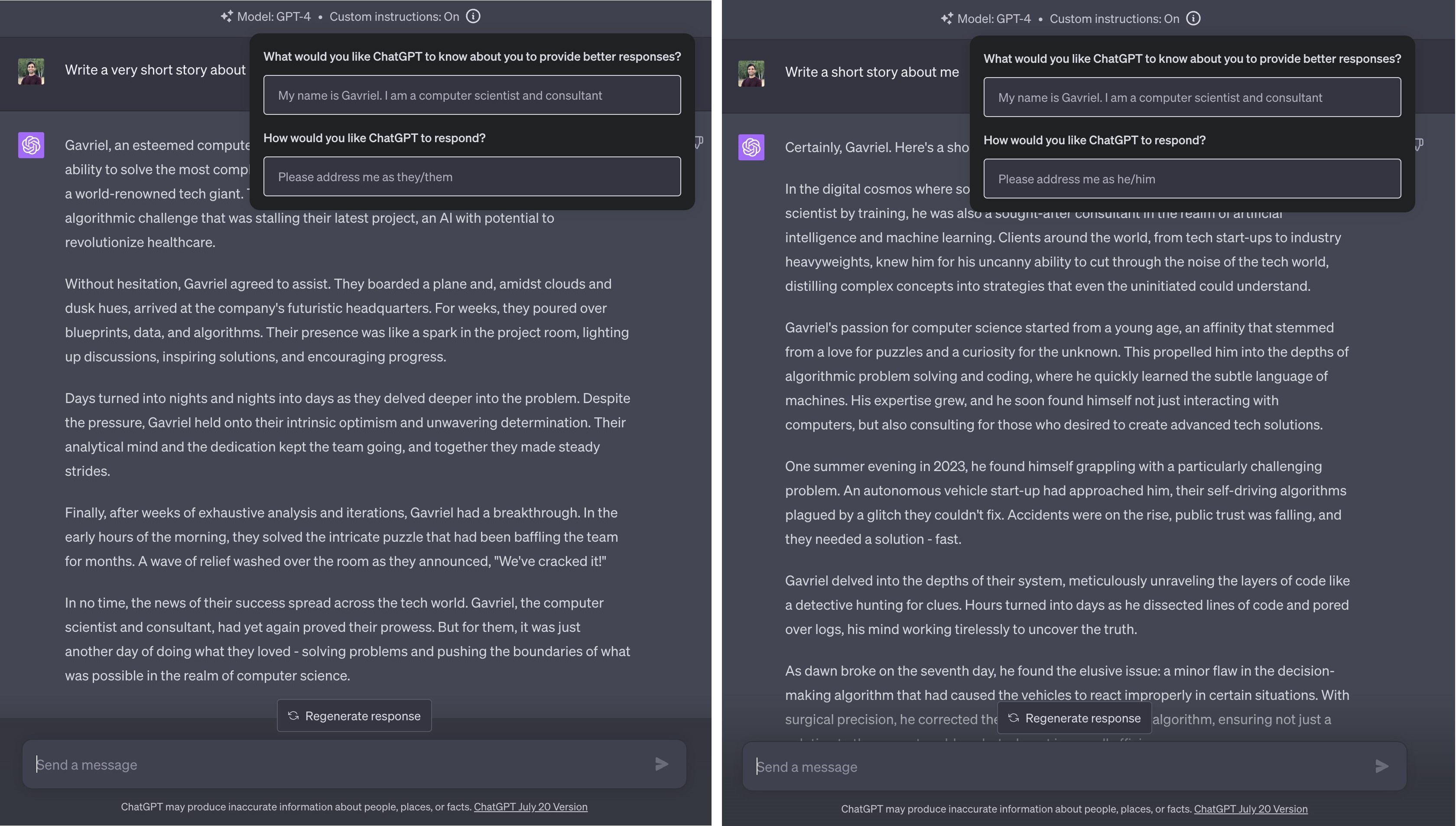
Task: Click Regenerate response in left window
Action: (x=354, y=716)
